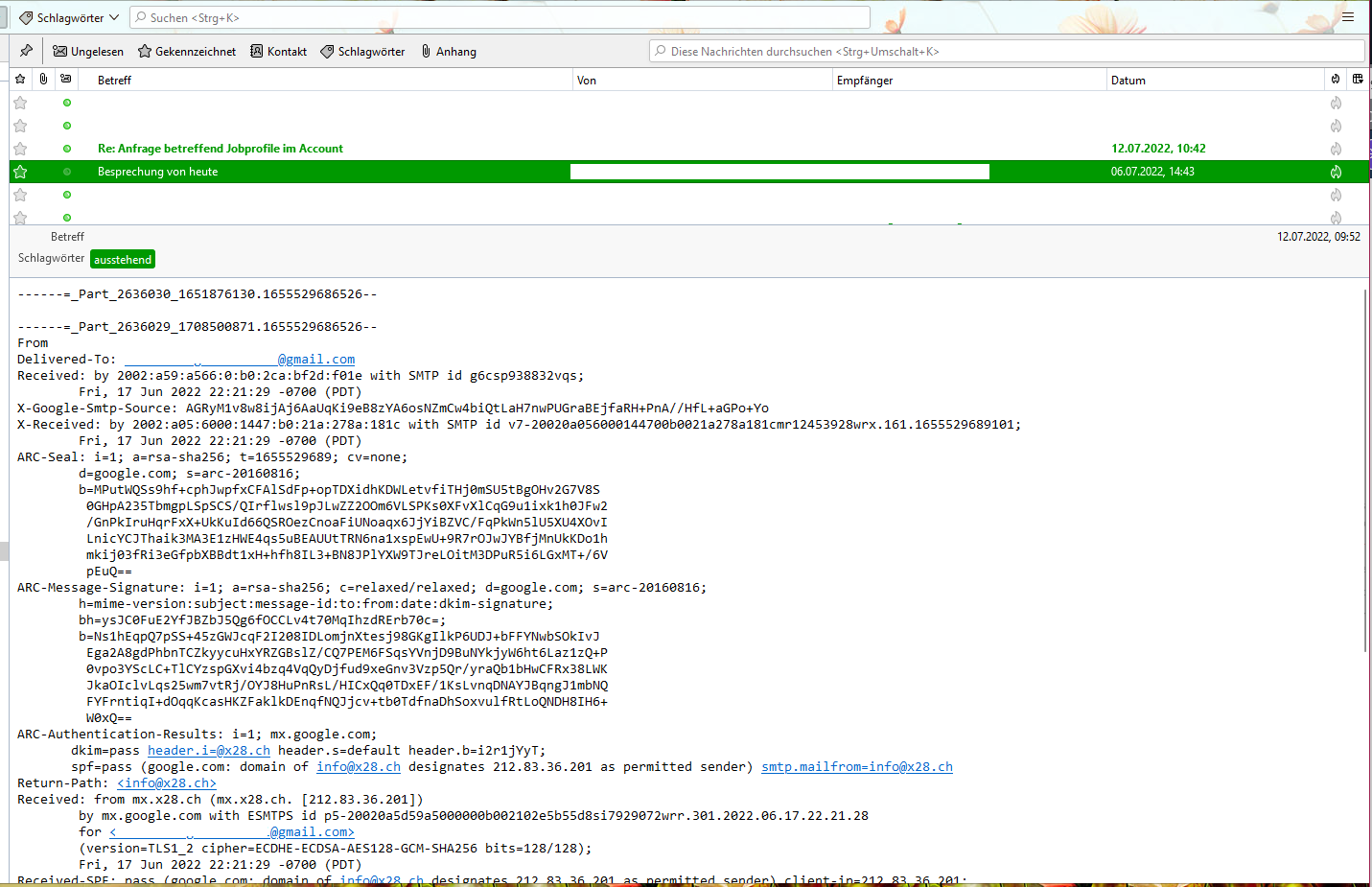
Task: Pin the quick filter bar settings
Action: [26, 51]
